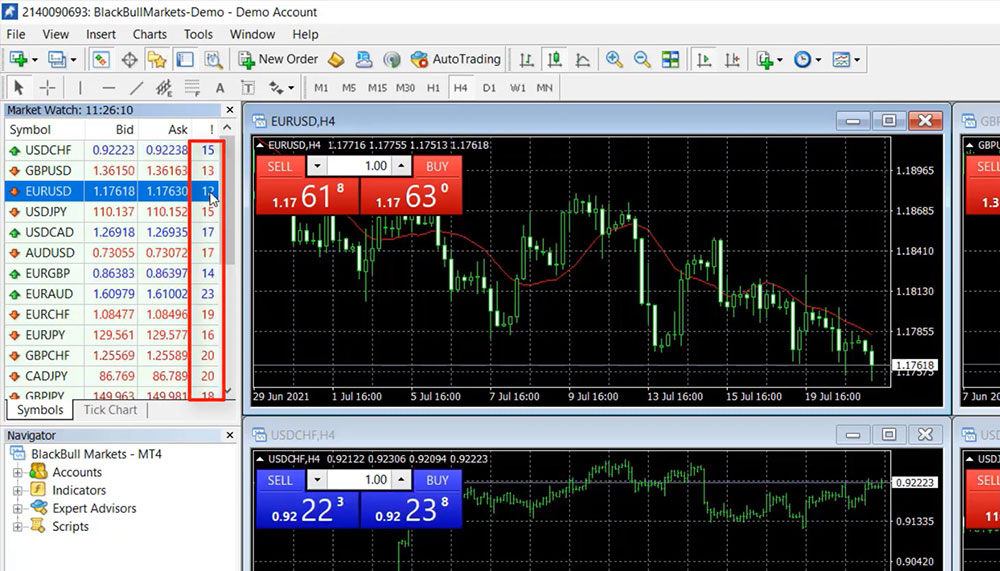Image resolution: width=1000 pixels, height=571 pixels.
Task: Expand the Indicators tree node
Action: pos(18,491)
